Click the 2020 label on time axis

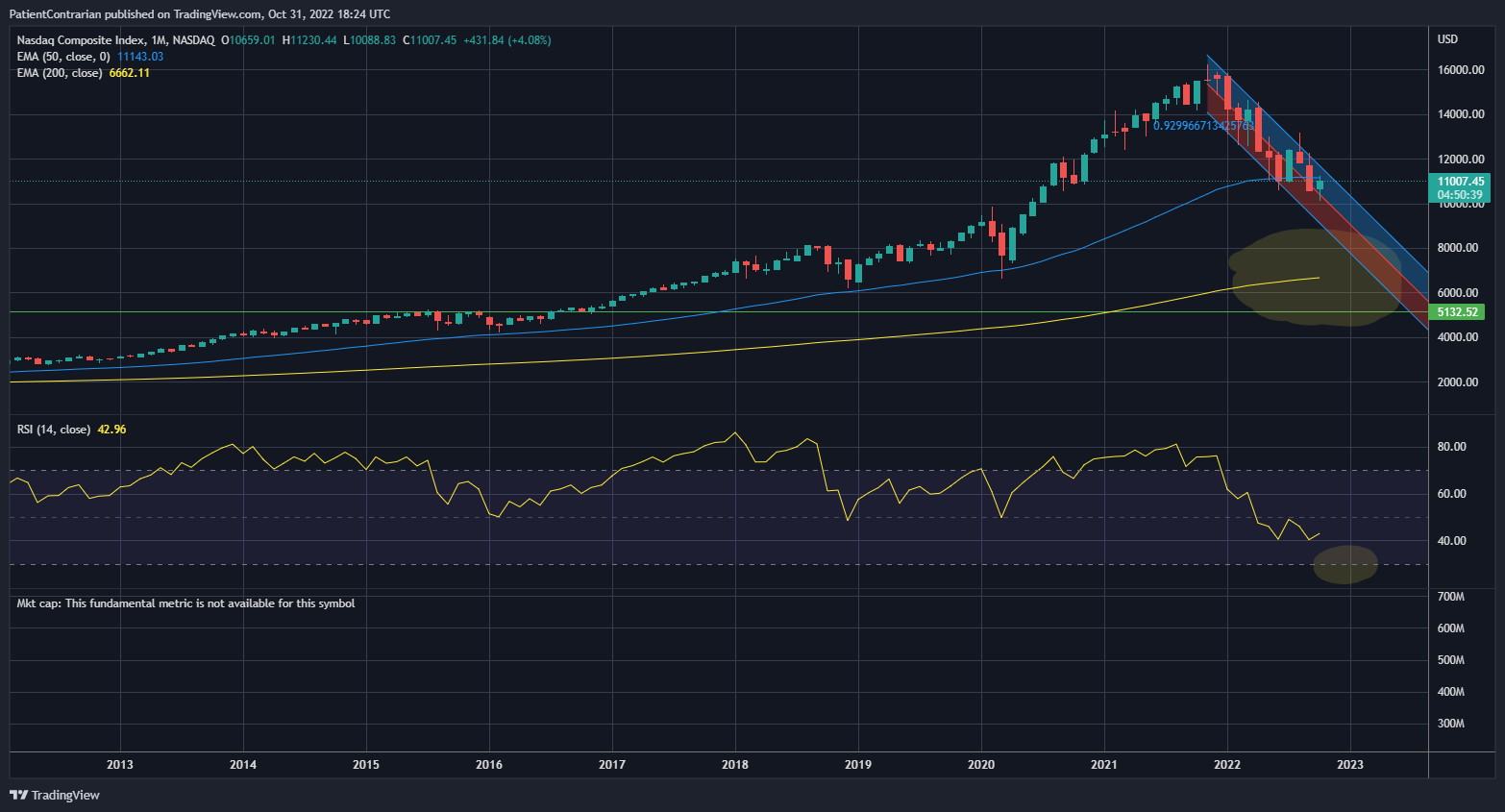pyautogui.click(x=981, y=765)
